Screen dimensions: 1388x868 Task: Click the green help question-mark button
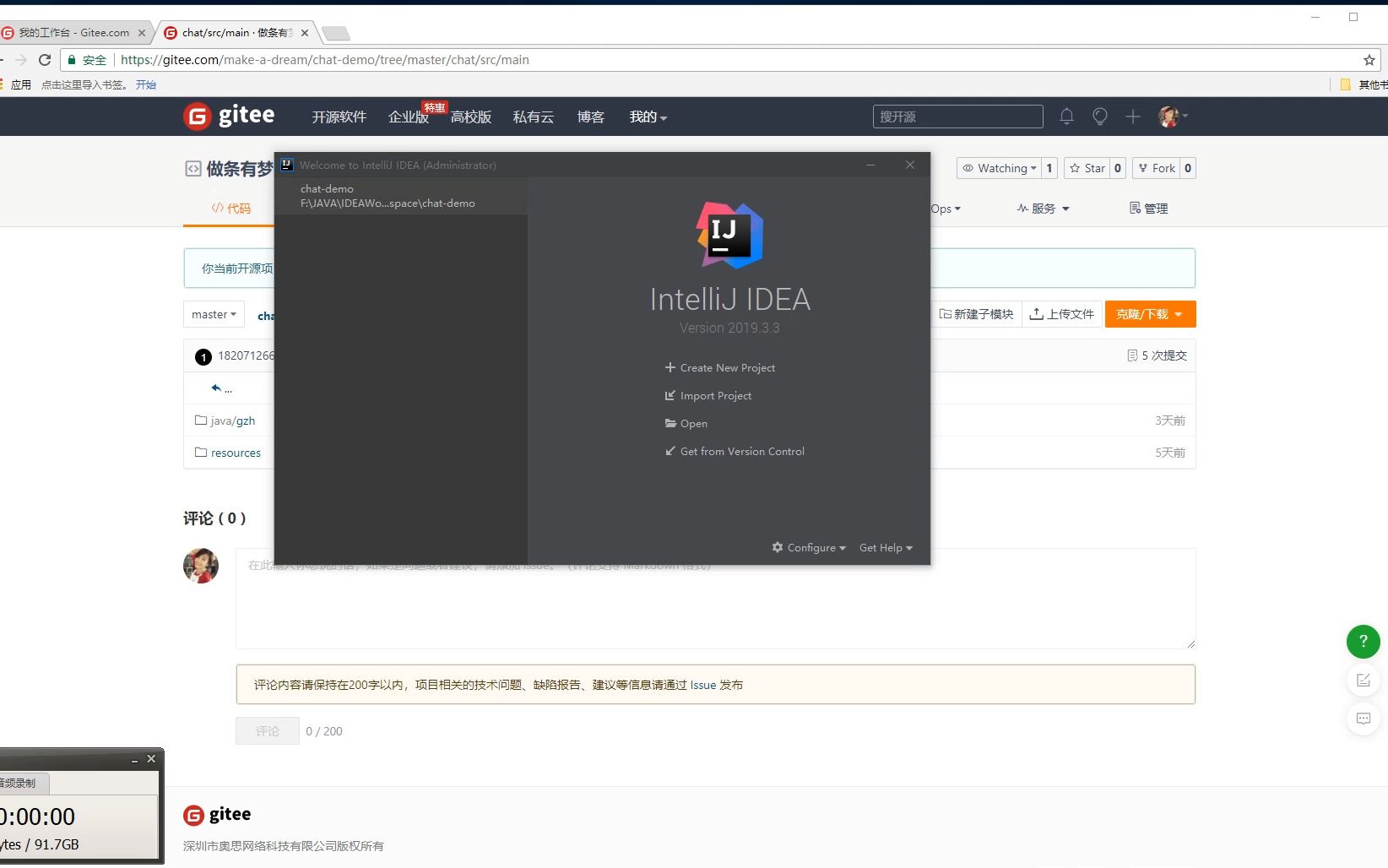[x=1363, y=642]
